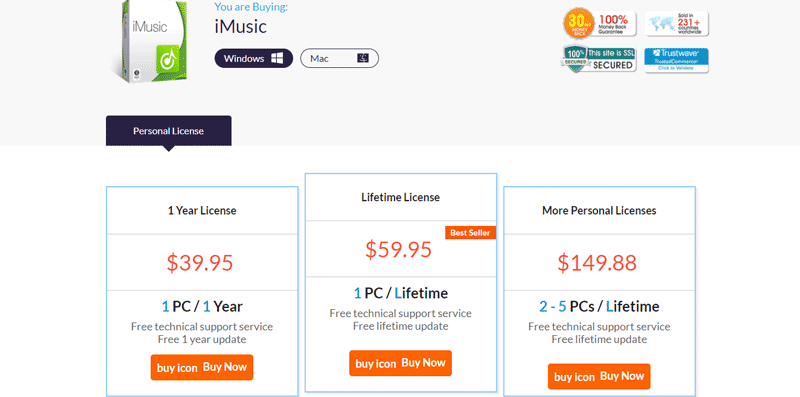Click the Best Seller orange tag
Image resolution: width=800 pixels, height=397 pixels.
tap(470, 233)
